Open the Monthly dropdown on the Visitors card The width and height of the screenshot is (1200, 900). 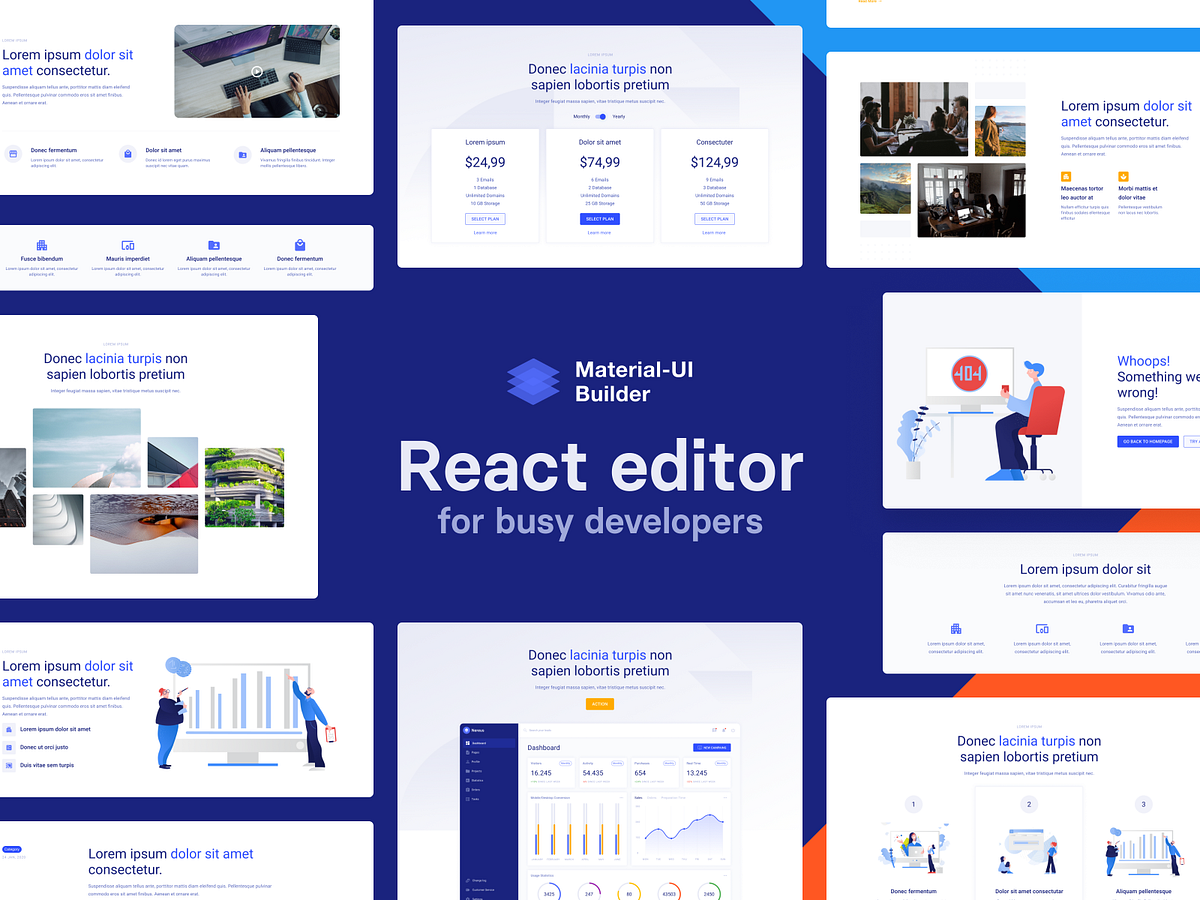click(x=566, y=763)
